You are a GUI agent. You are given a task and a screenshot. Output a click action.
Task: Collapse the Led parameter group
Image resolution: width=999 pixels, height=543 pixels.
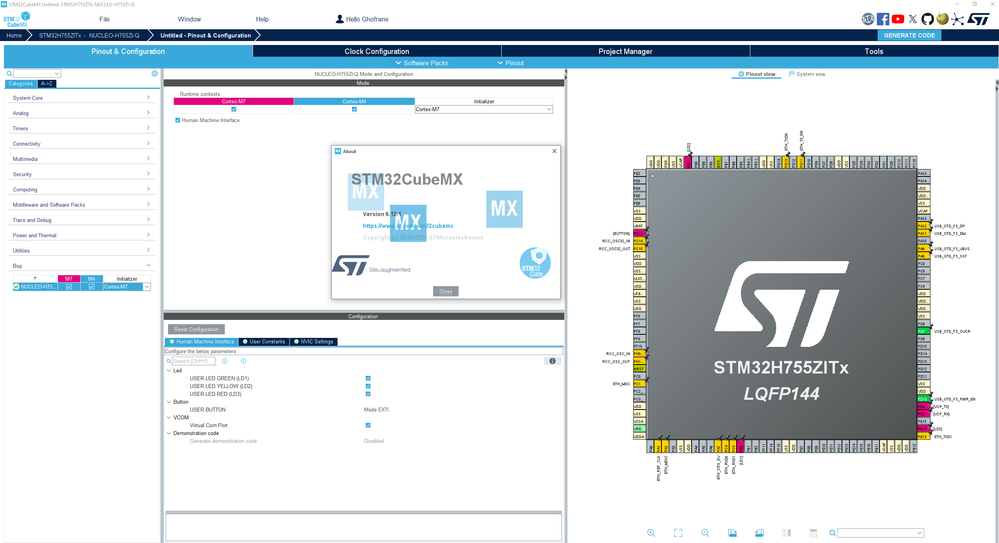click(x=169, y=370)
